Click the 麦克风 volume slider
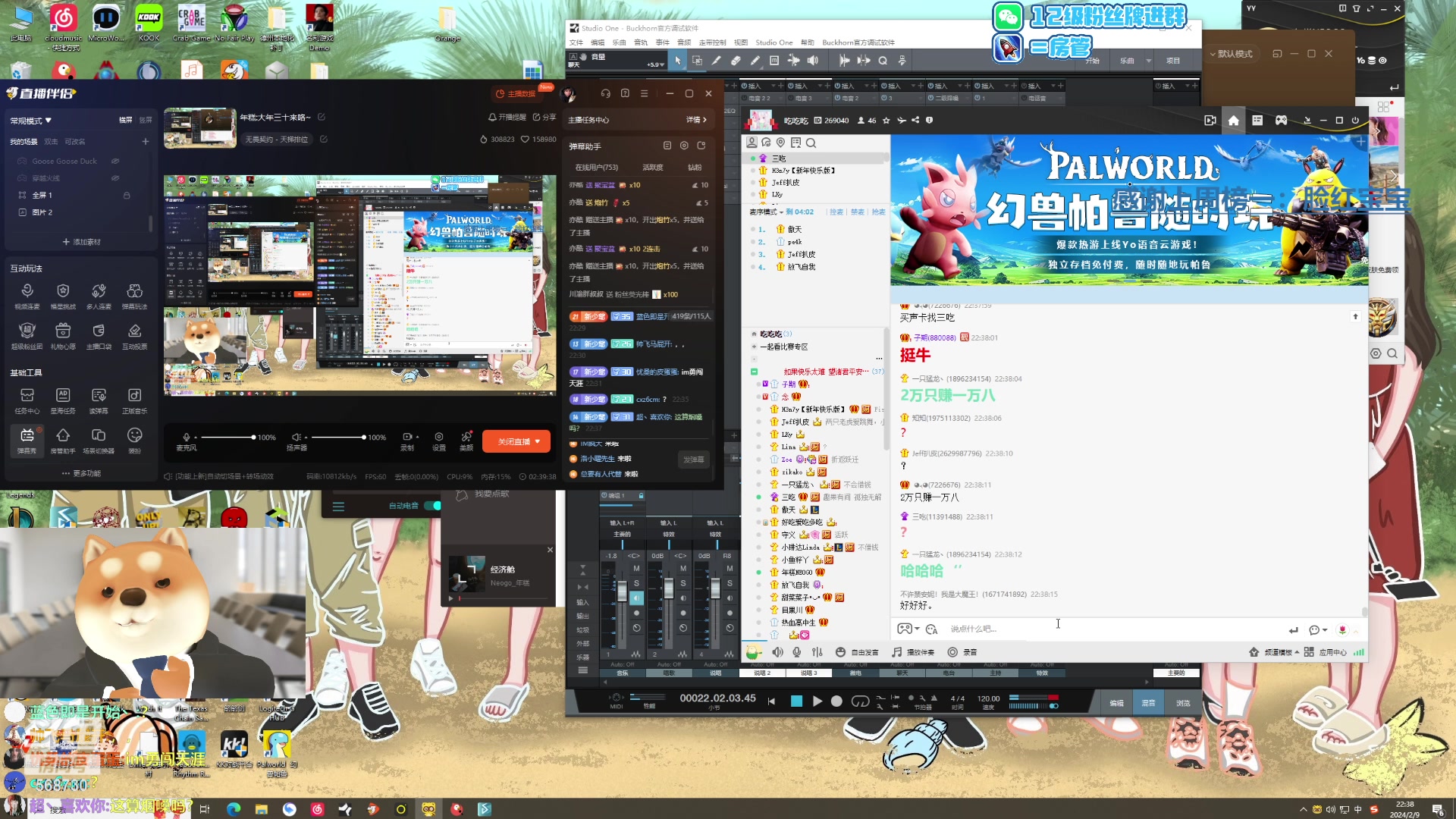Image resolution: width=1456 pixels, height=819 pixels. (x=227, y=438)
